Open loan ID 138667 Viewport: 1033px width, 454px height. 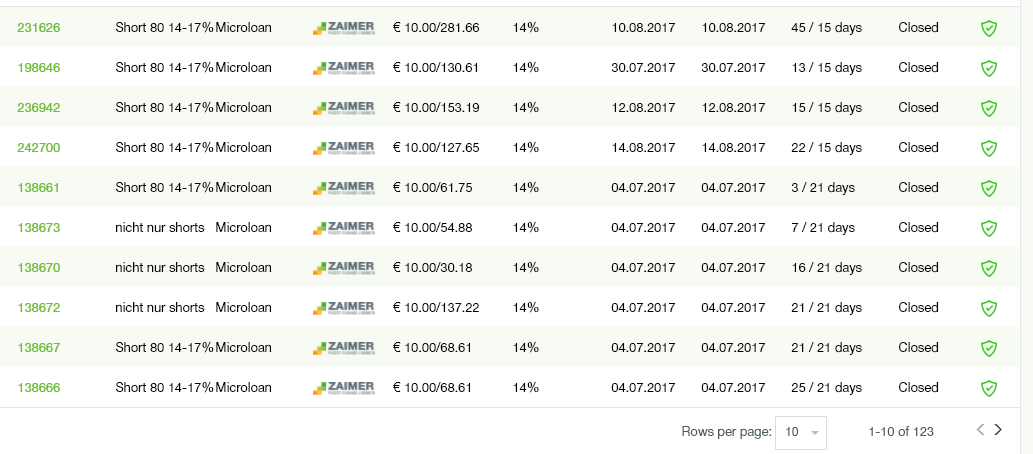tap(39, 348)
